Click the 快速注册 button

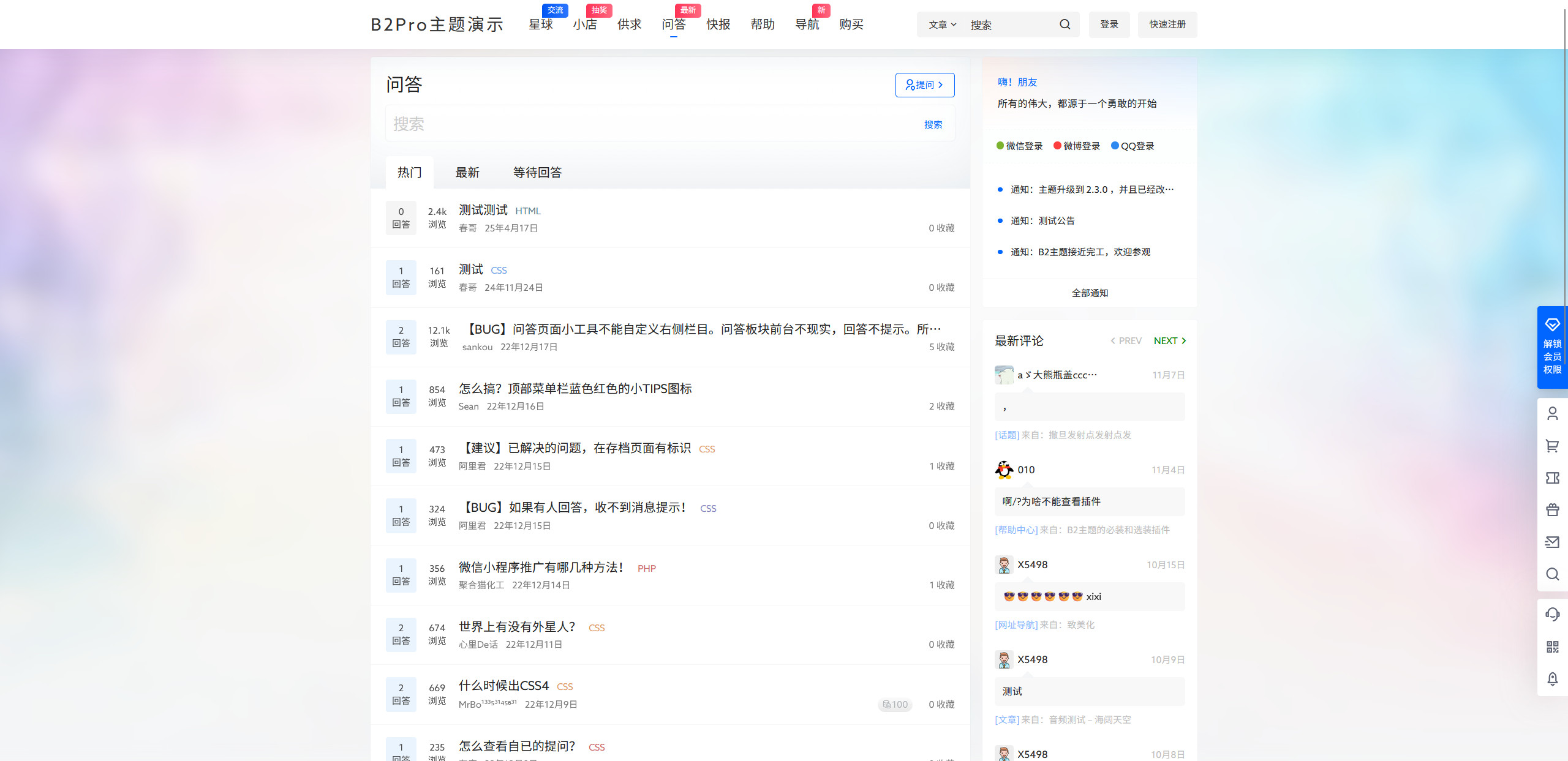1167,24
